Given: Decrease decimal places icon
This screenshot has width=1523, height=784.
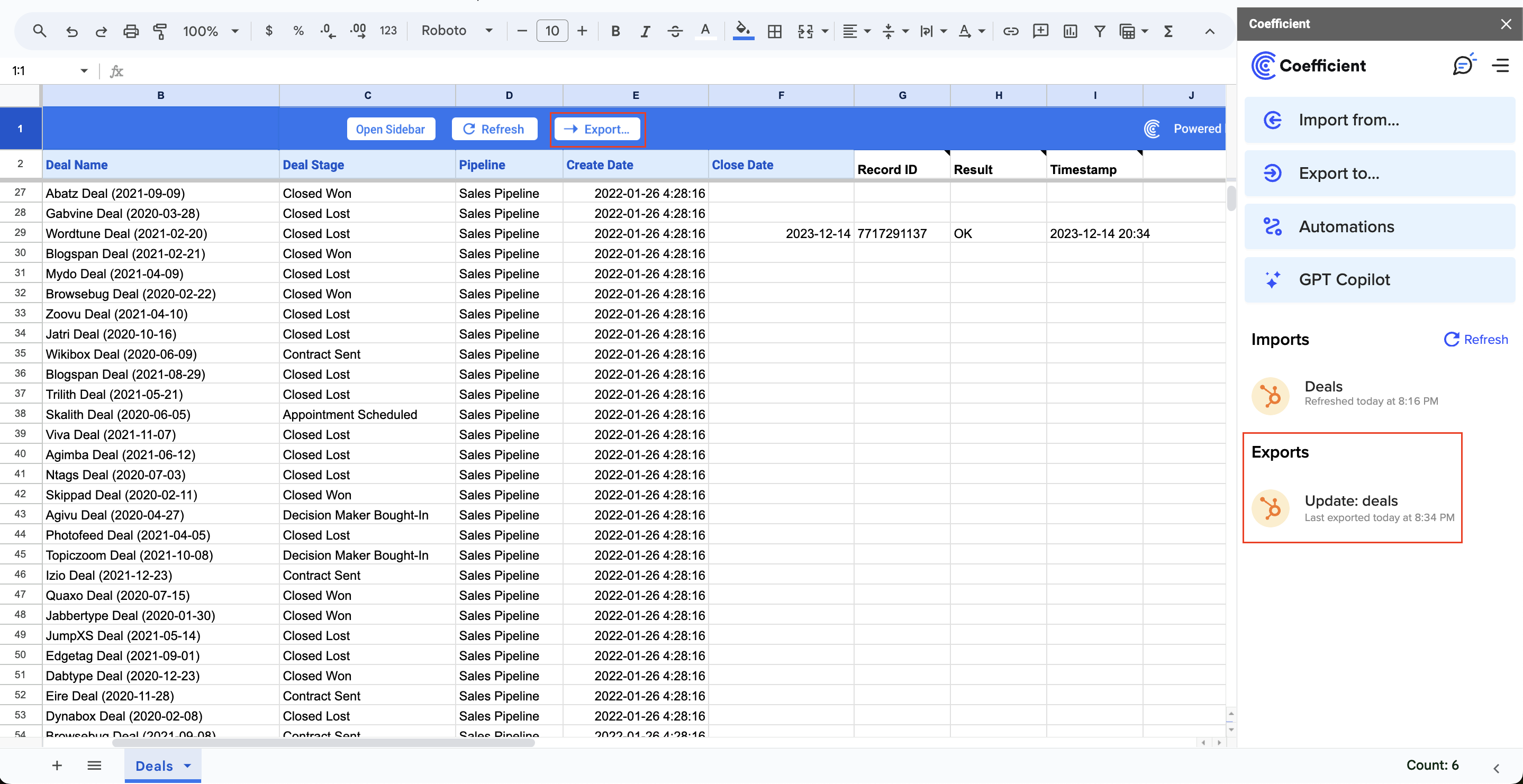Looking at the screenshot, I should [x=328, y=31].
